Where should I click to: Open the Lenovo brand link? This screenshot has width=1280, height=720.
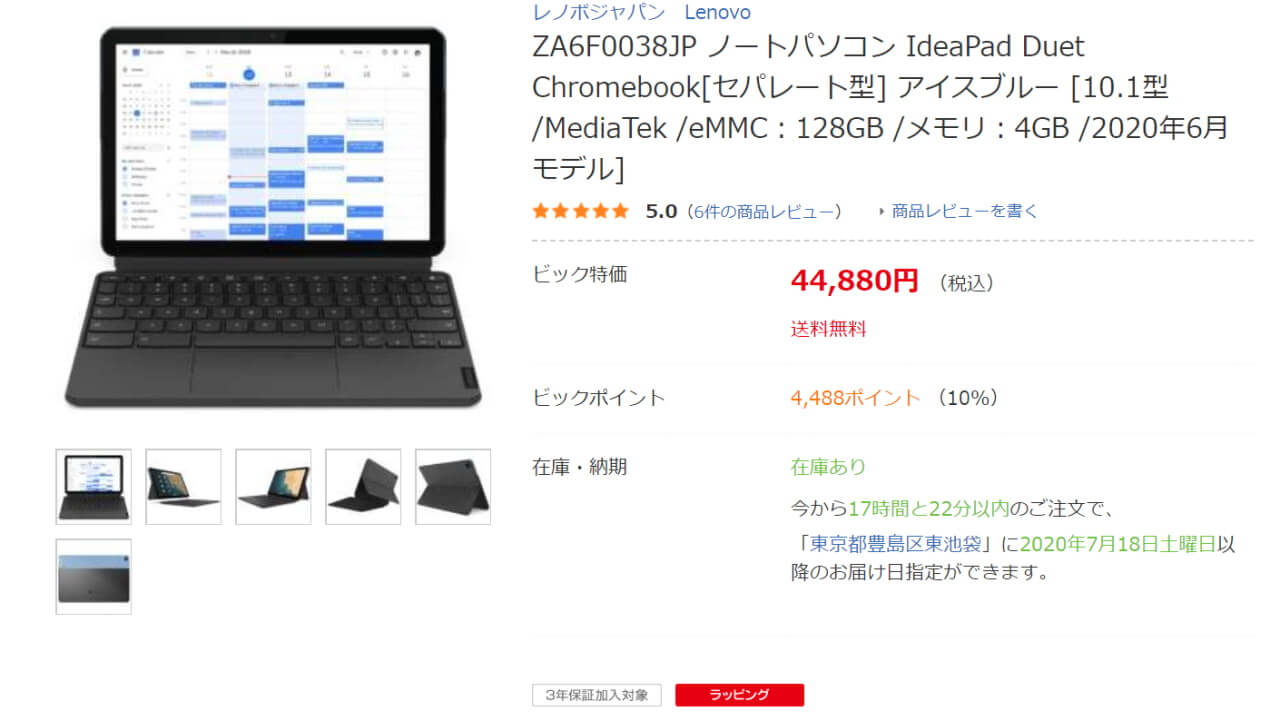(717, 13)
